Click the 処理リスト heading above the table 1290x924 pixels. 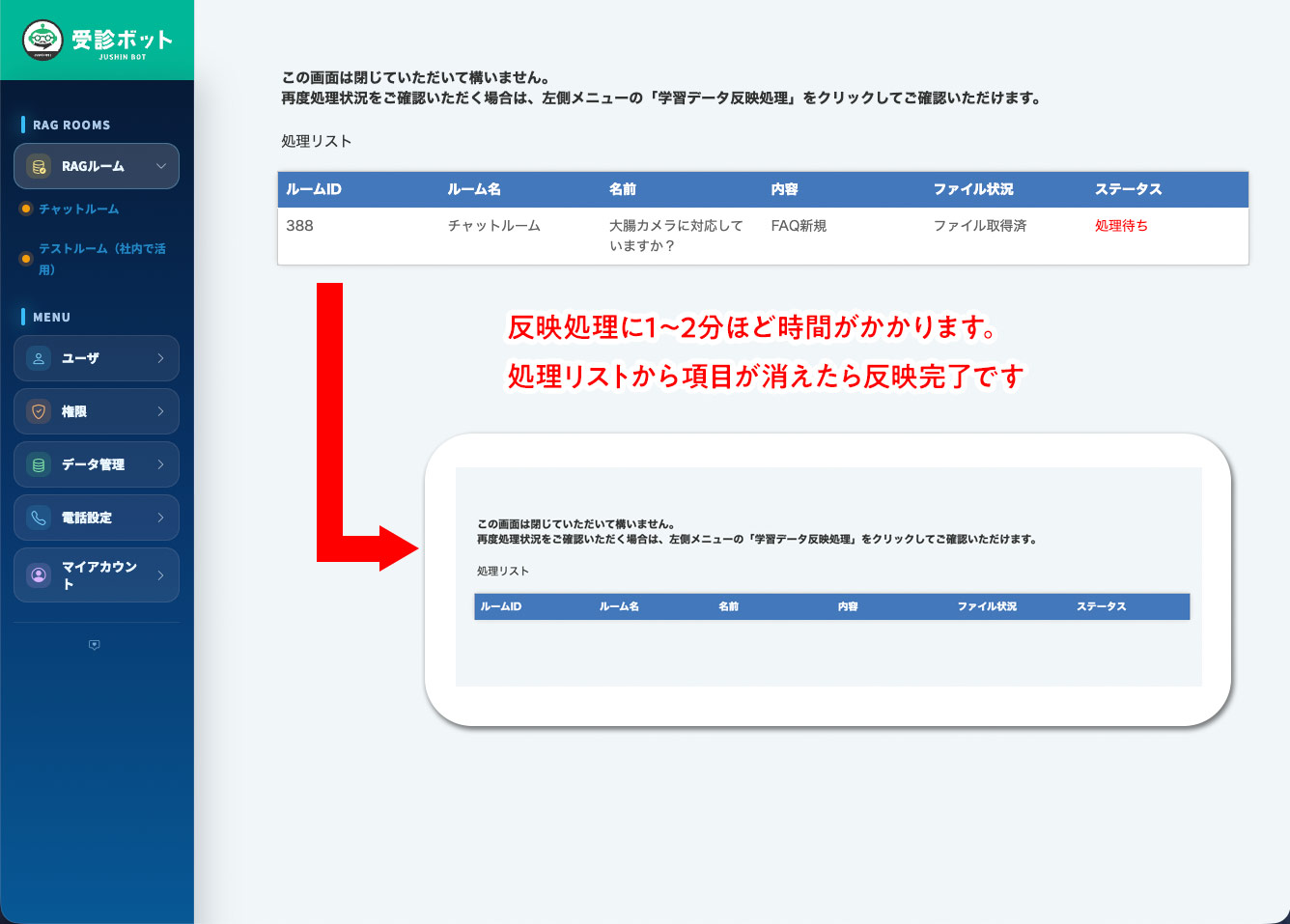pos(316,141)
